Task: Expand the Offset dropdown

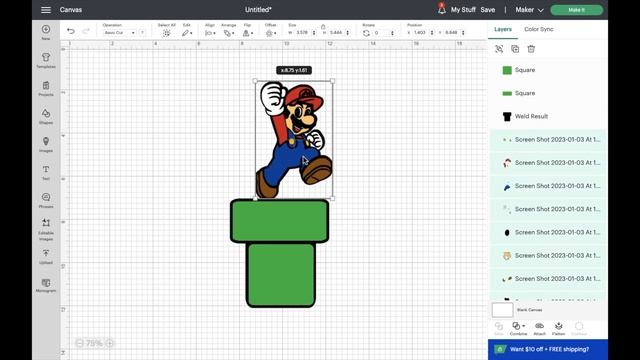Action: click(x=271, y=33)
